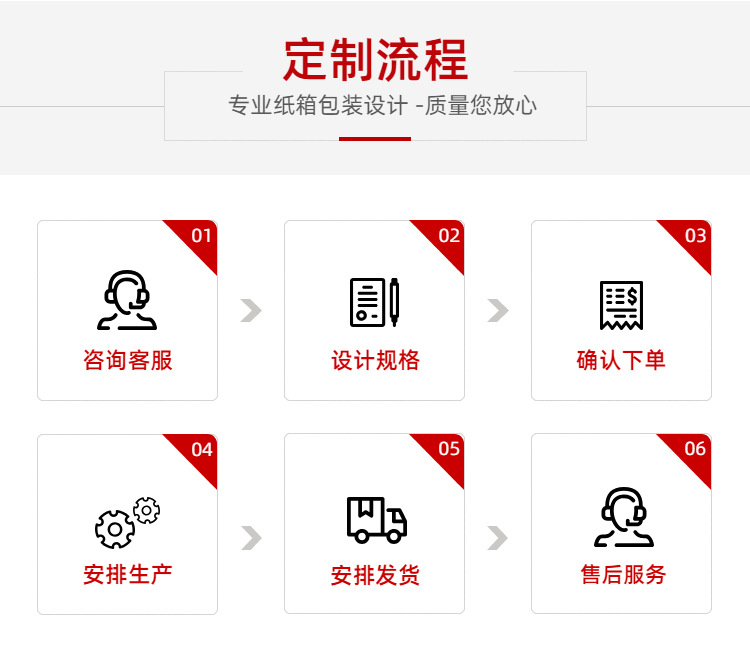Click arrow between 安排发货 and 售后服务

(x=498, y=538)
